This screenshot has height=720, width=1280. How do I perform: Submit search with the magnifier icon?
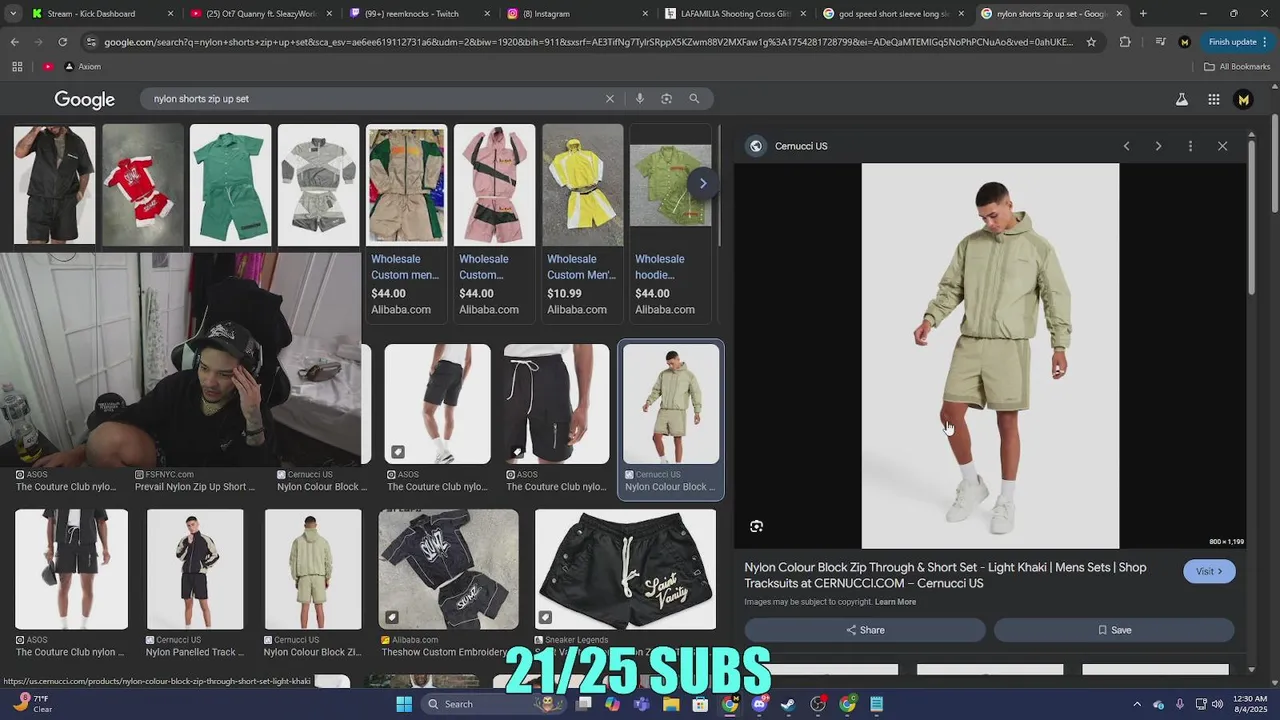point(694,99)
